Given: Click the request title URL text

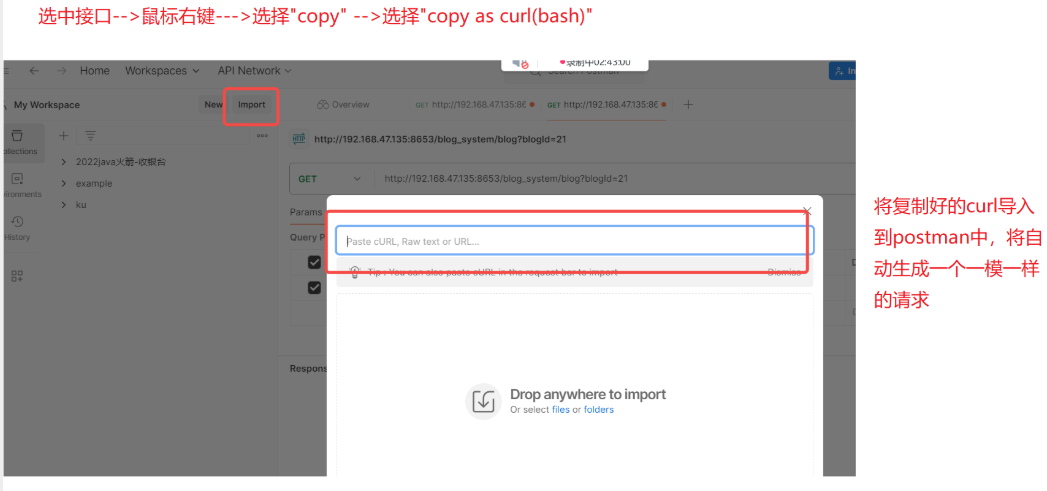Looking at the screenshot, I should (441, 139).
